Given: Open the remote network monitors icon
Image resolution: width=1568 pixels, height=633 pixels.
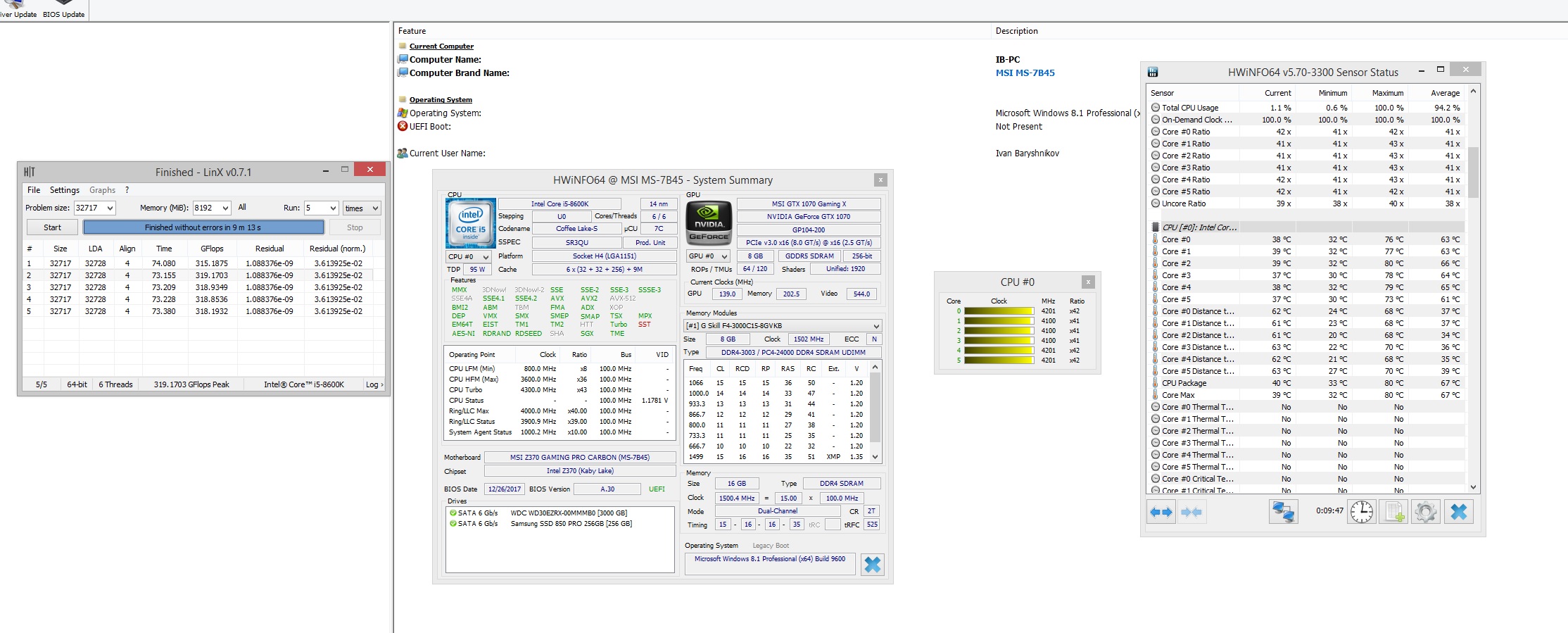Looking at the screenshot, I should (x=1284, y=512).
